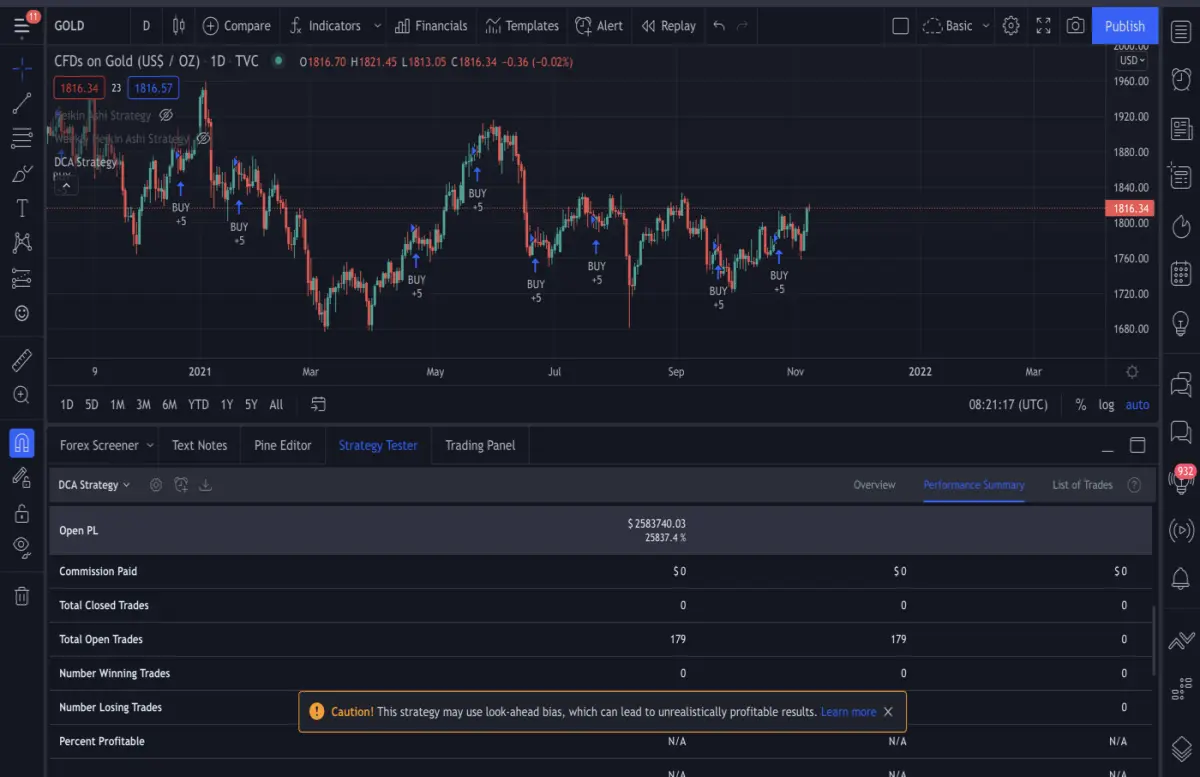The image size is (1200, 777).
Task: Change the 1D interval selector
Action: pos(146,26)
